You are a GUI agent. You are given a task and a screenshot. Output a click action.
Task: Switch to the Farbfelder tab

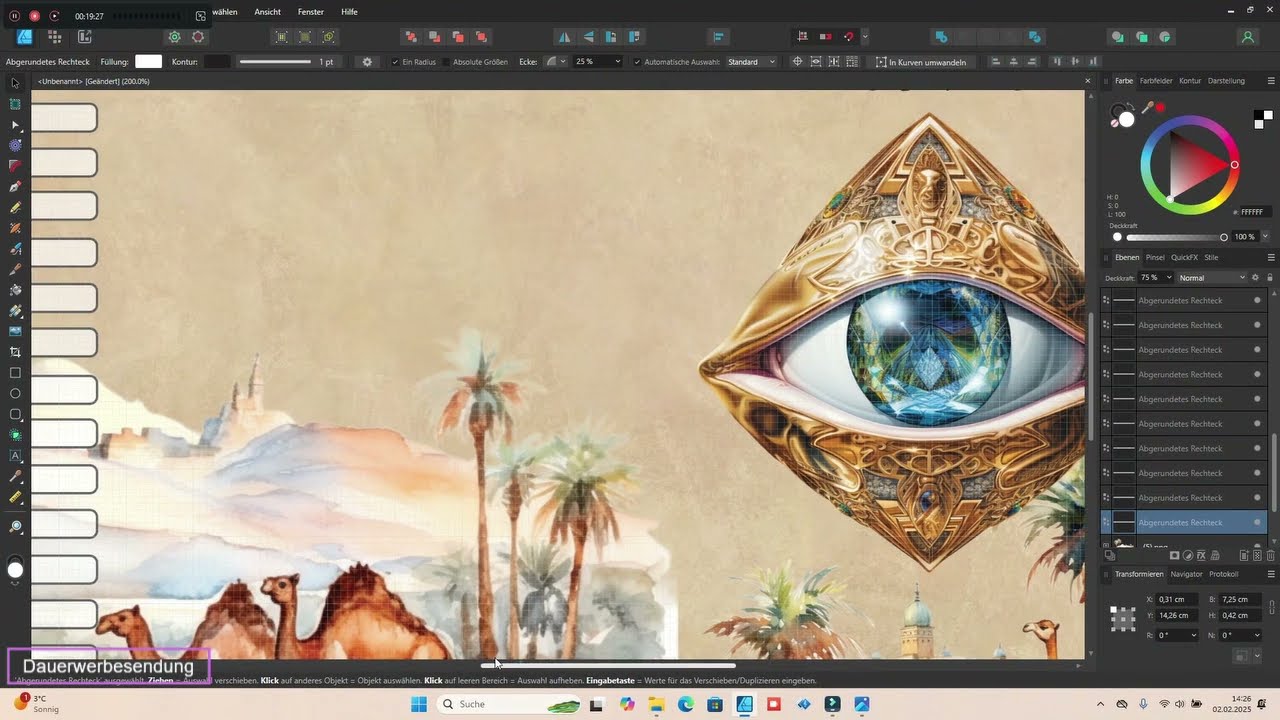pos(1156,81)
